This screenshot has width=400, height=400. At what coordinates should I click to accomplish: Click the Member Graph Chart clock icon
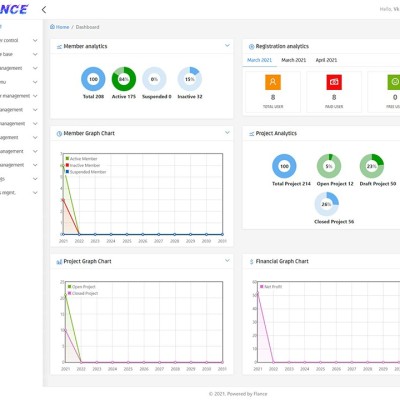[59, 134]
